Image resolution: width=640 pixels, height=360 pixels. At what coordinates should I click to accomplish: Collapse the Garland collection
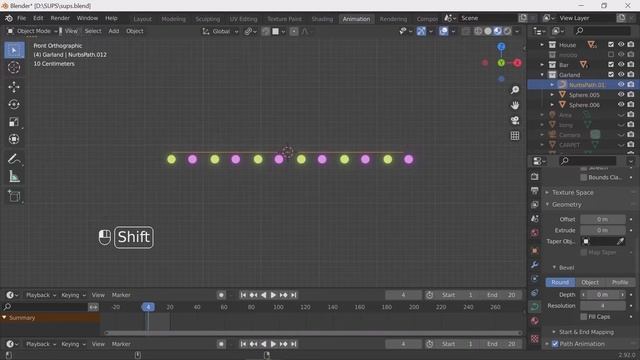[542, 75]
